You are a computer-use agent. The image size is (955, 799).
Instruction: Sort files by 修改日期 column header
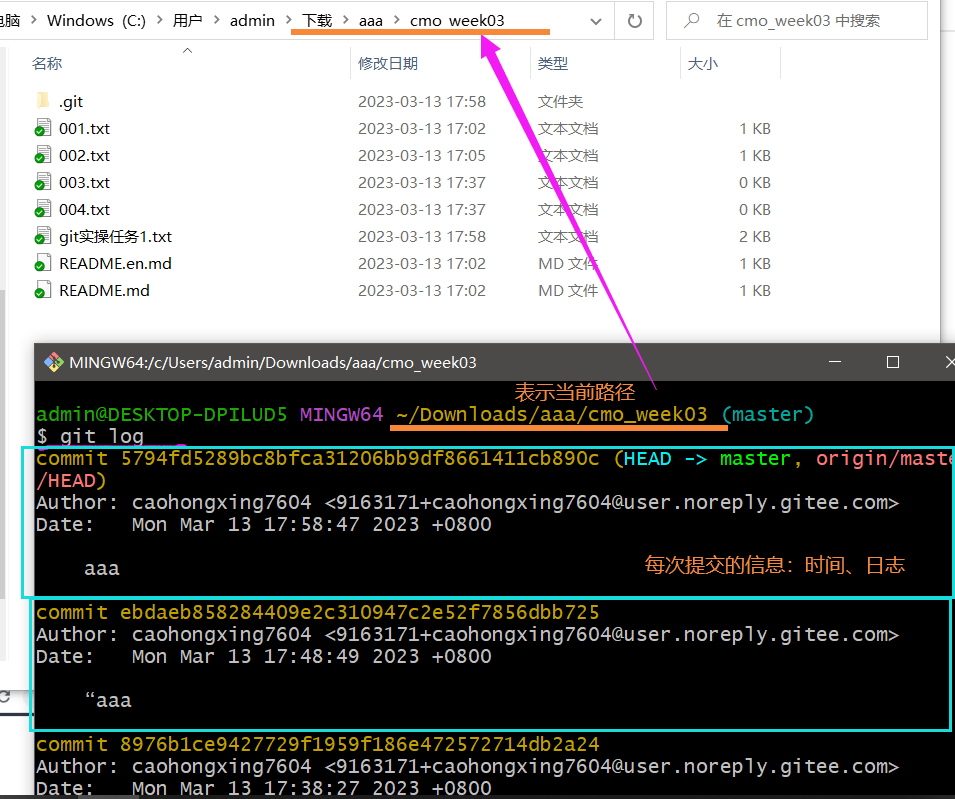coord(388,63)
